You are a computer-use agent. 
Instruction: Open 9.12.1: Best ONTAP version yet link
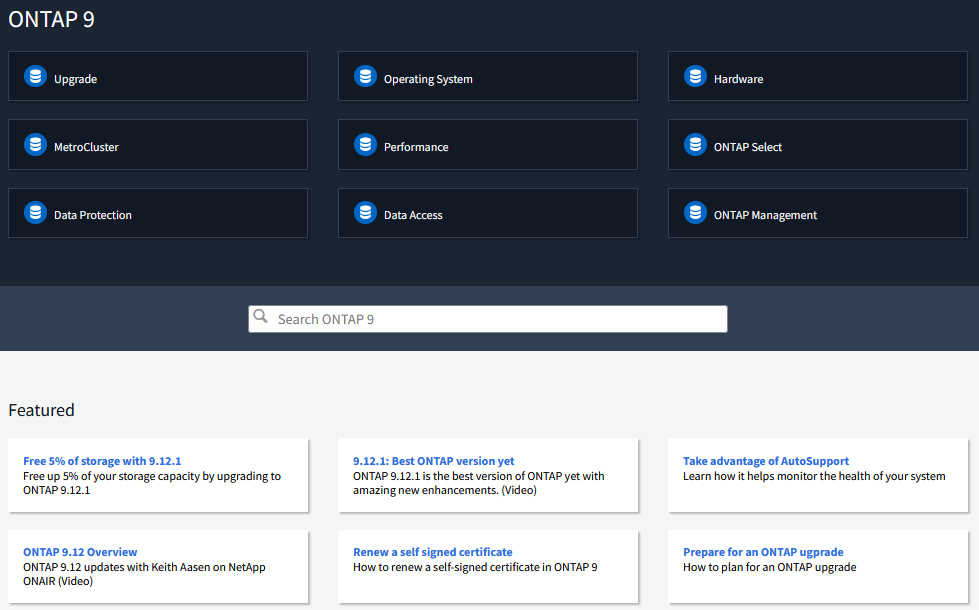(x=433, y=461)
